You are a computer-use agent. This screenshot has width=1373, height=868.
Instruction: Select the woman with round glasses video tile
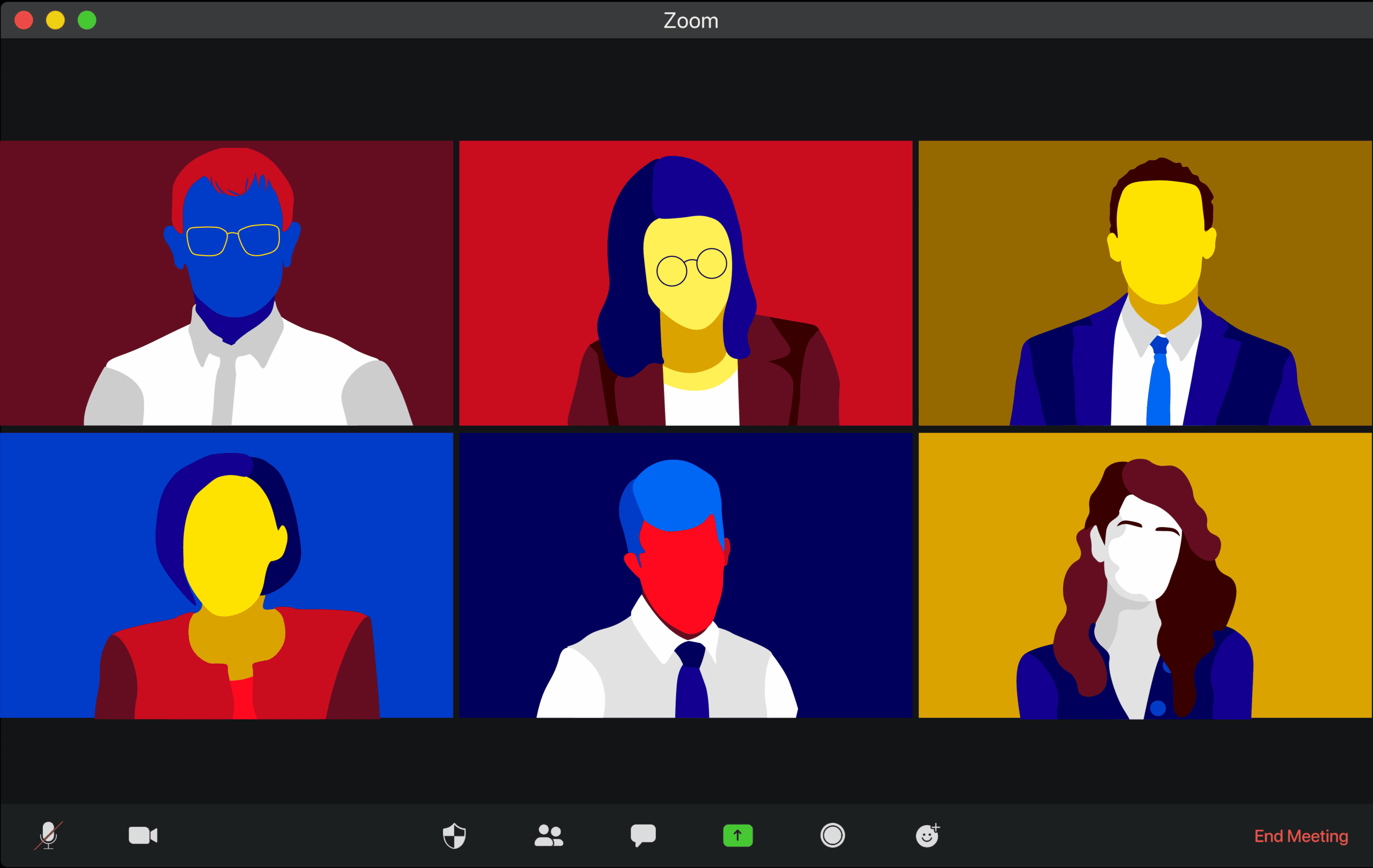685,283
